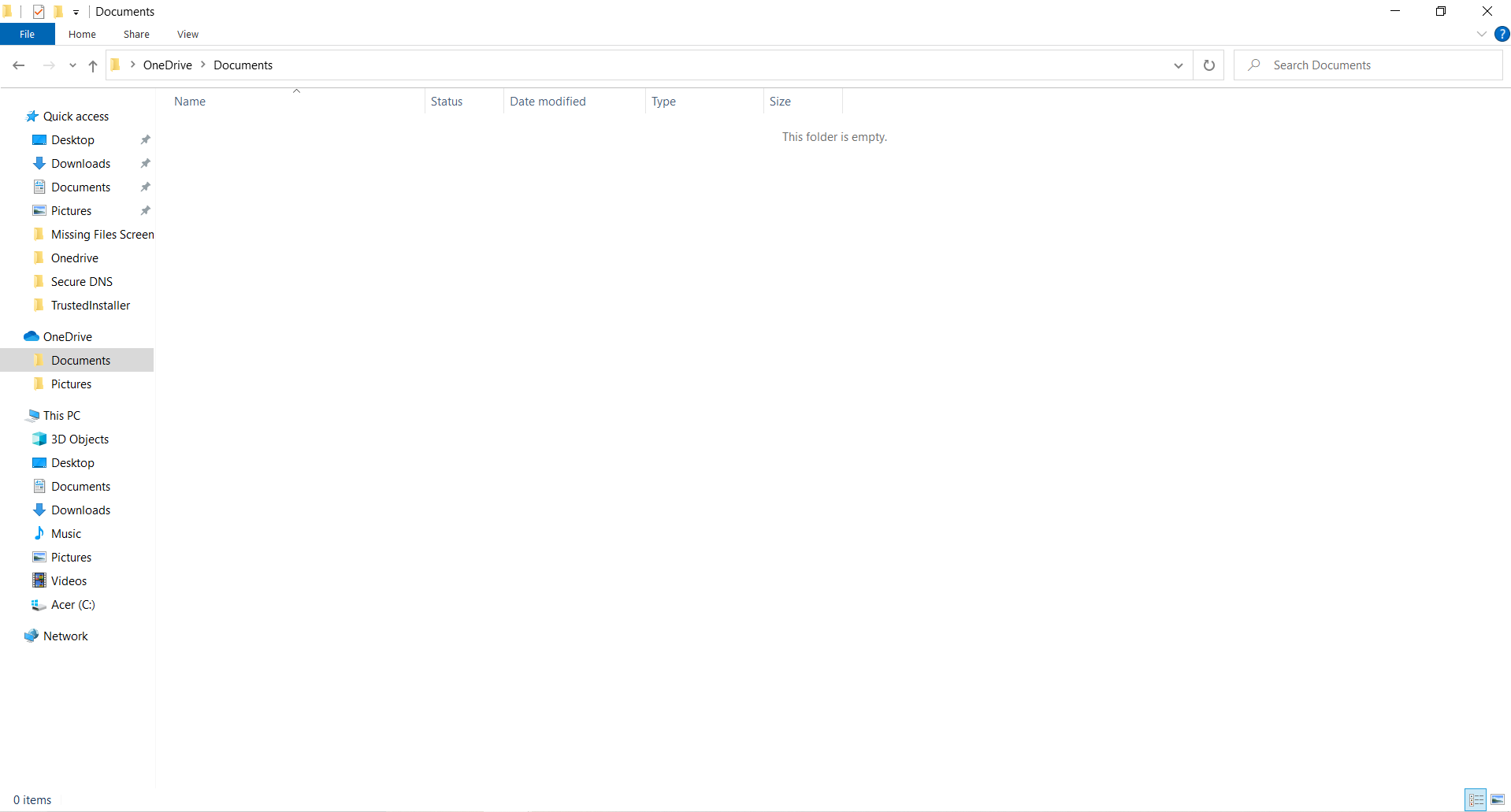This screenshot has height=812, width=1511.
Task: Click OneDrive in the breadcrumb path
Action: [167, 65]
